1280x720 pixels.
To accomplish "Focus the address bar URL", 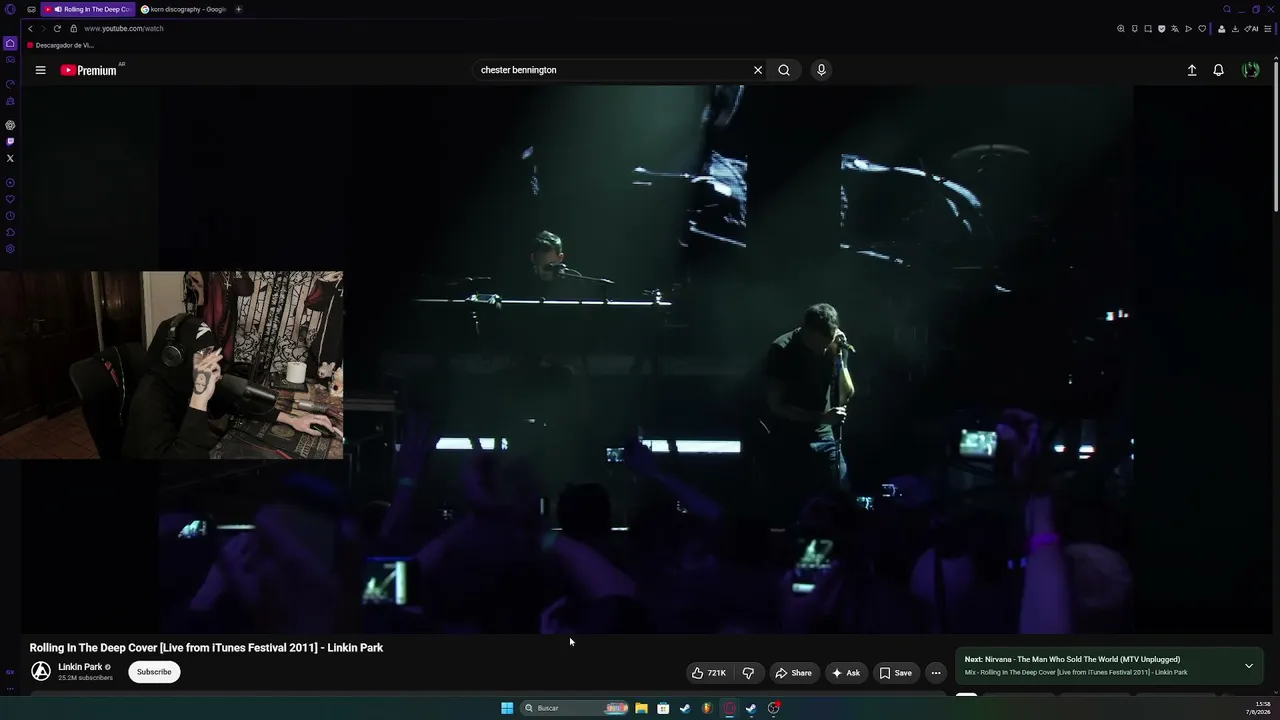I will point(124,28).
